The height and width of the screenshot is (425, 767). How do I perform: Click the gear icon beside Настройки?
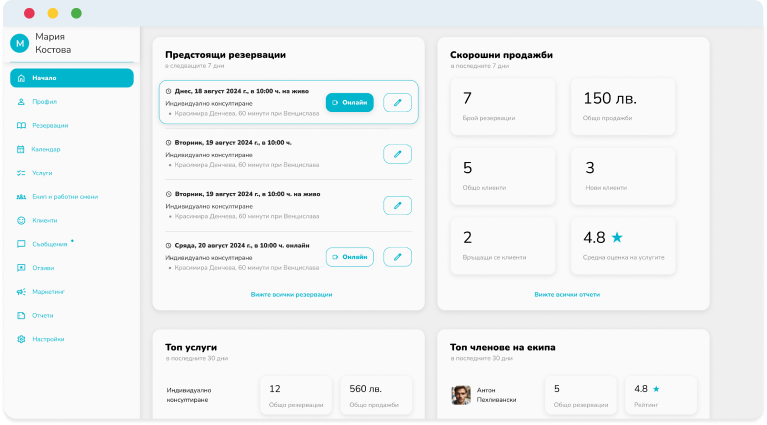[21, 339]
